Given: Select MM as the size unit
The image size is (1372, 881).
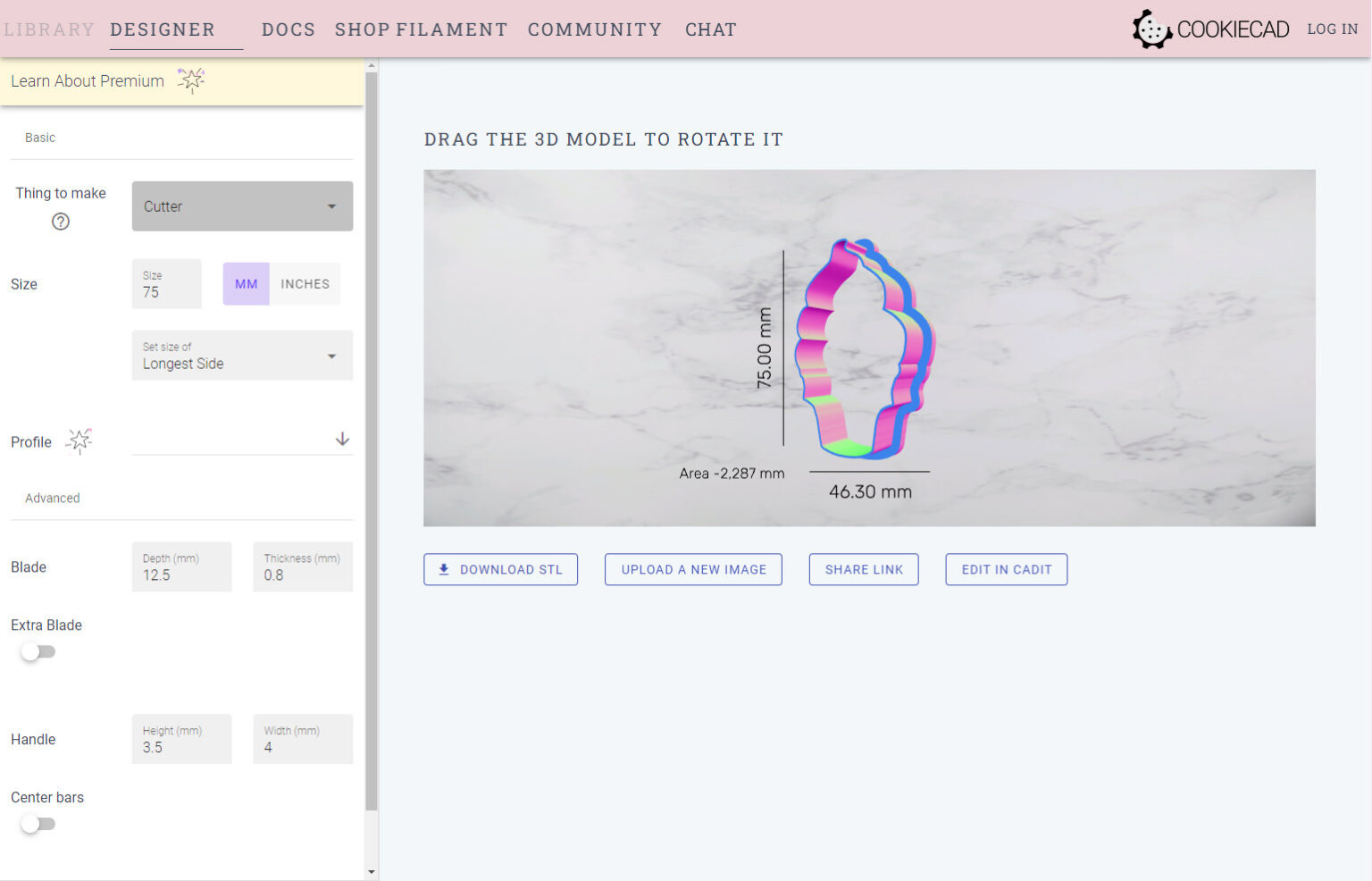Looking at the screenshot, I should (246, 284).
